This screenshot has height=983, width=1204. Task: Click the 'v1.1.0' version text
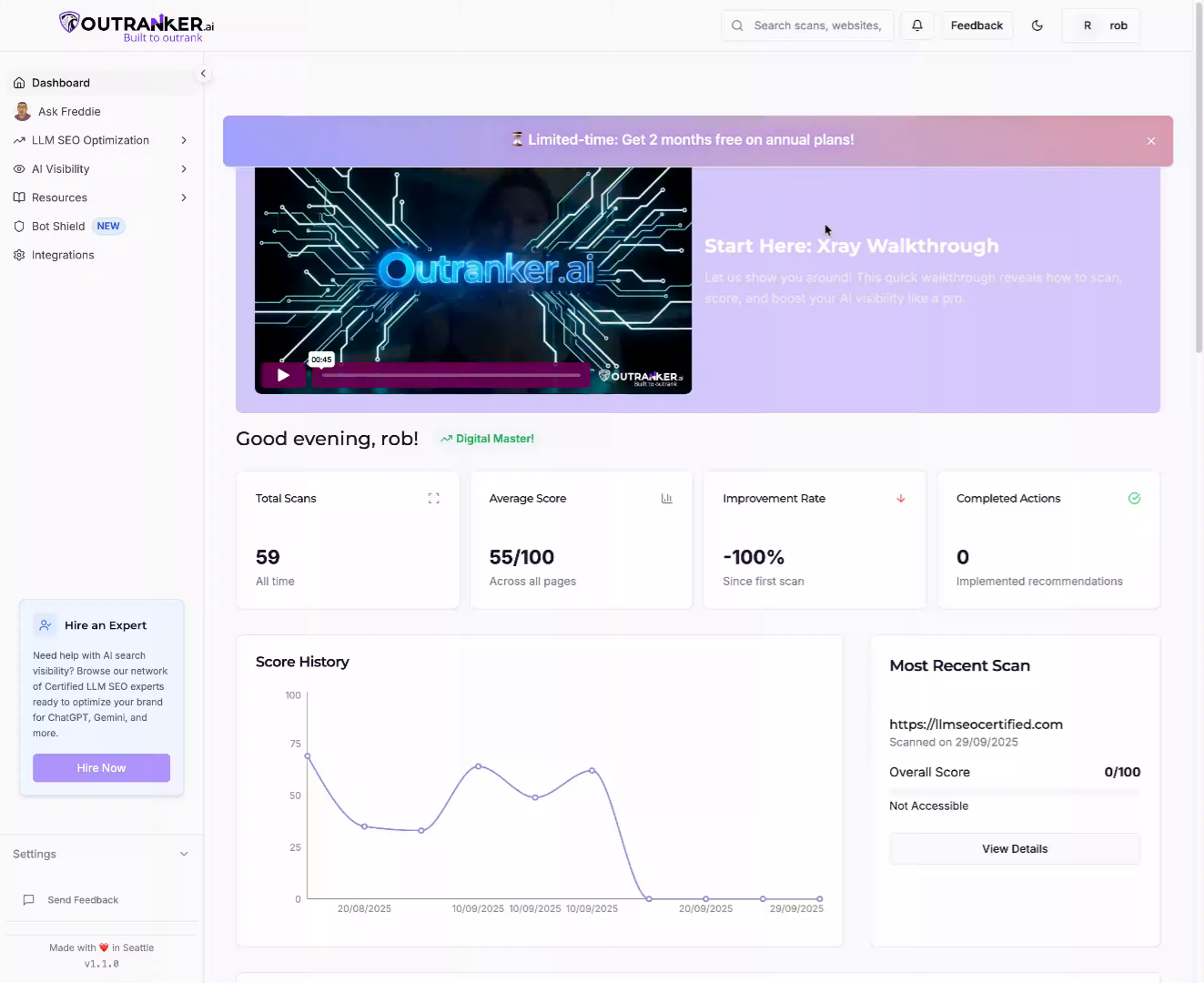[x=102, y=964]
